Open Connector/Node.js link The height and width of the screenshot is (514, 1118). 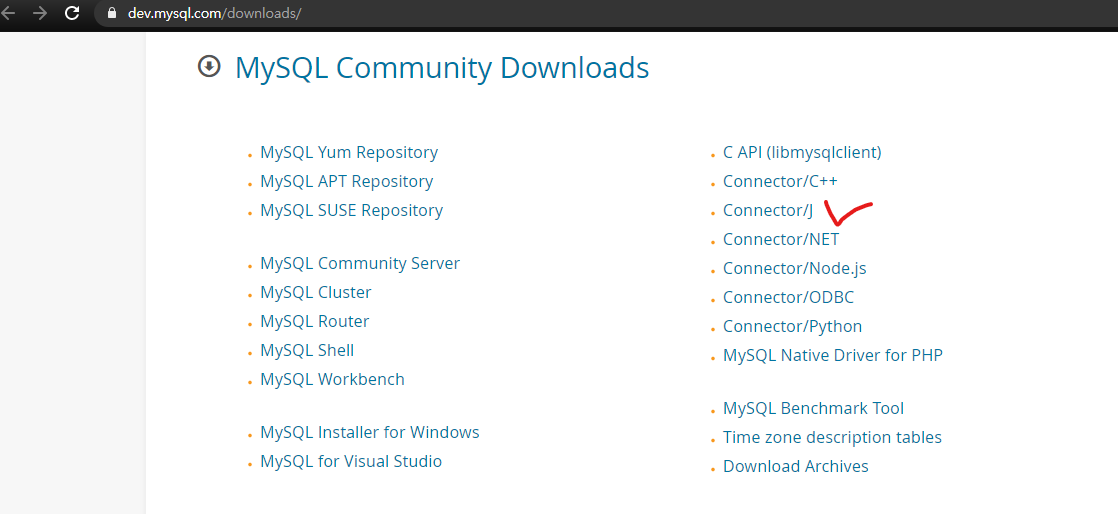tap(794, 269)
